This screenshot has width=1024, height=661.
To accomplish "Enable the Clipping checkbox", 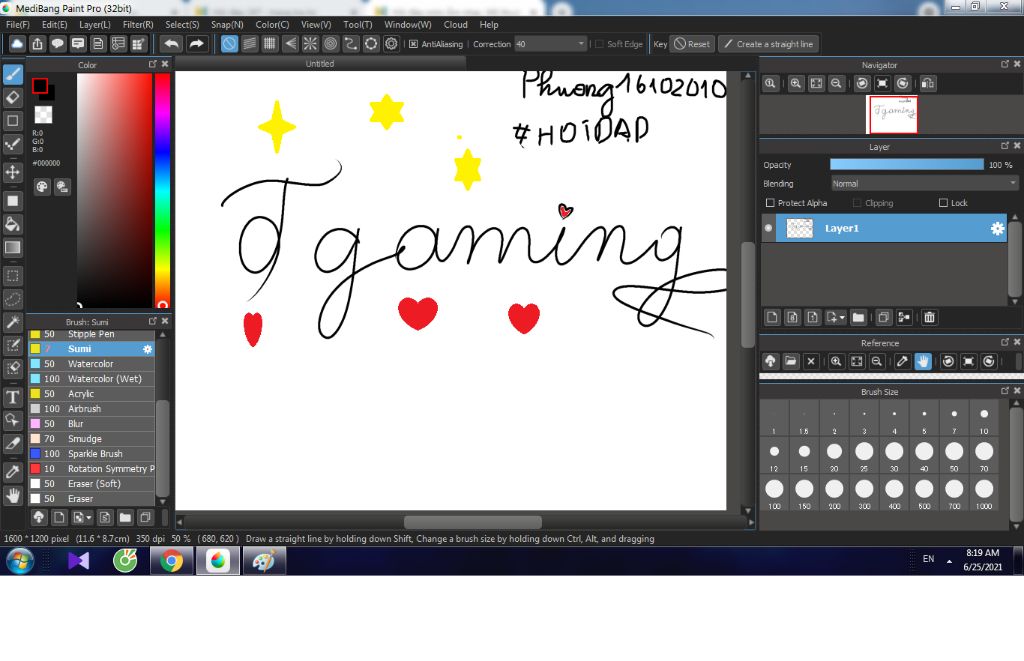I will pos(857,203).
